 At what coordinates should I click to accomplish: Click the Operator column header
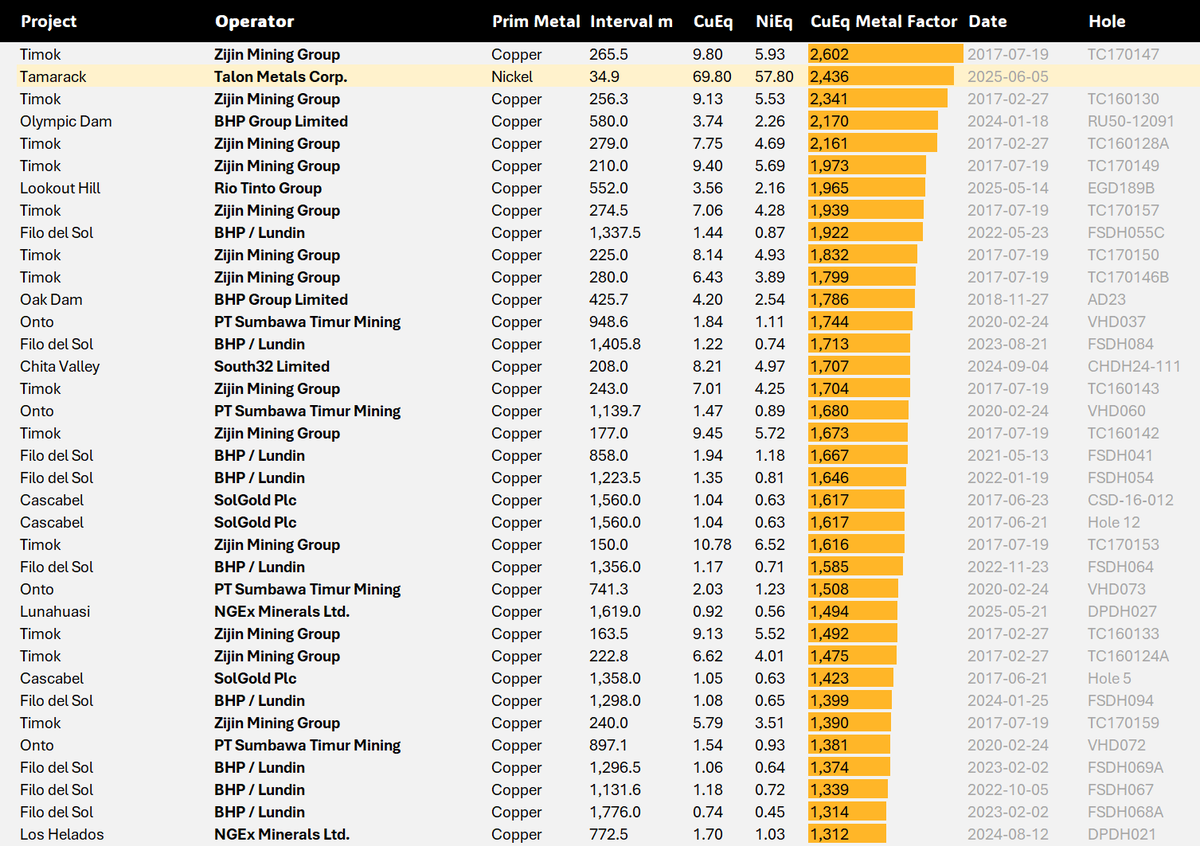click(254, 21)
